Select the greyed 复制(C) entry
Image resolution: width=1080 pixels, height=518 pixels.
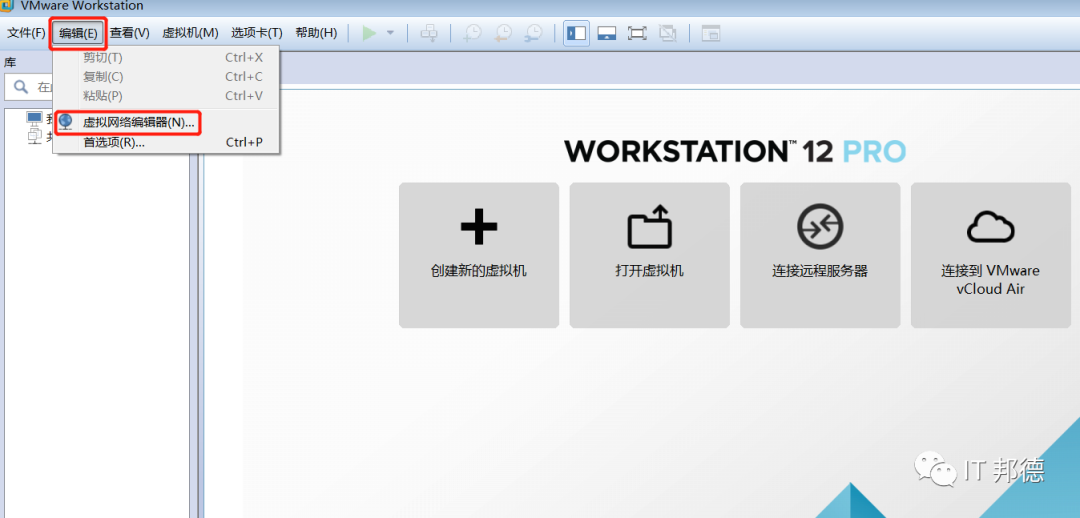[165, 76]
